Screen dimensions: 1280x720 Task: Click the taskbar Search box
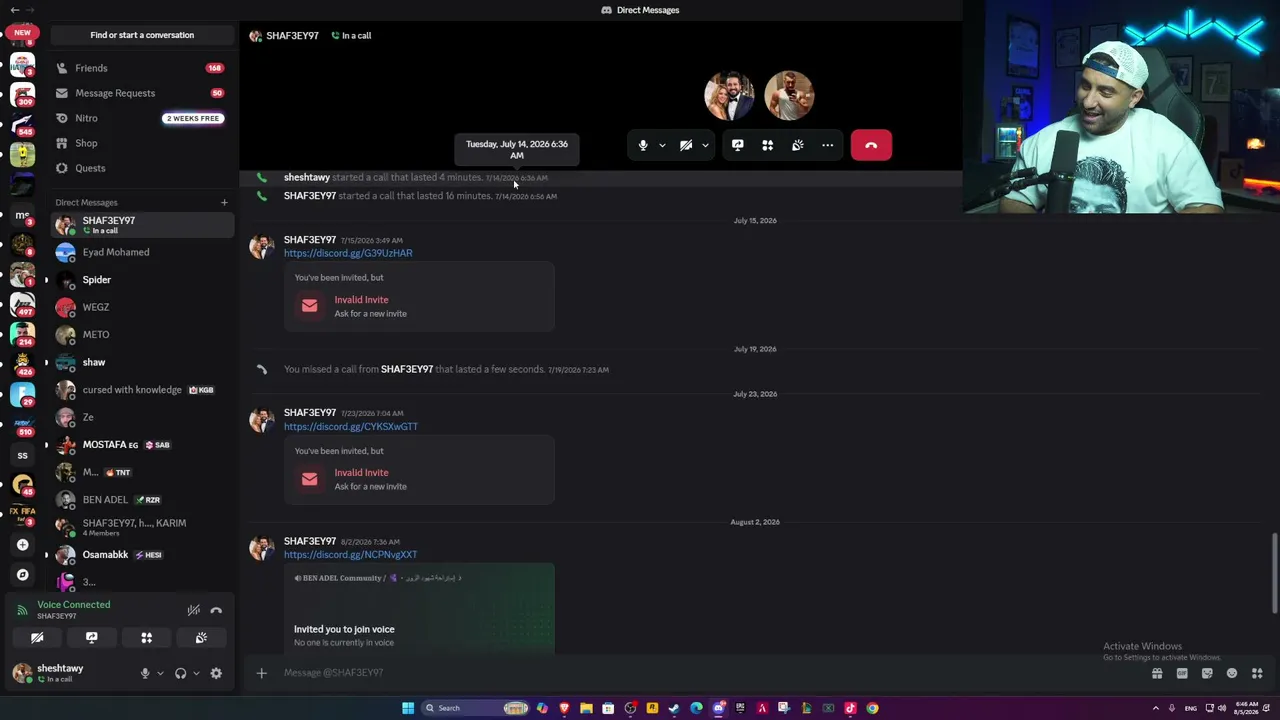pyautogui.click(x=476, y=708)
